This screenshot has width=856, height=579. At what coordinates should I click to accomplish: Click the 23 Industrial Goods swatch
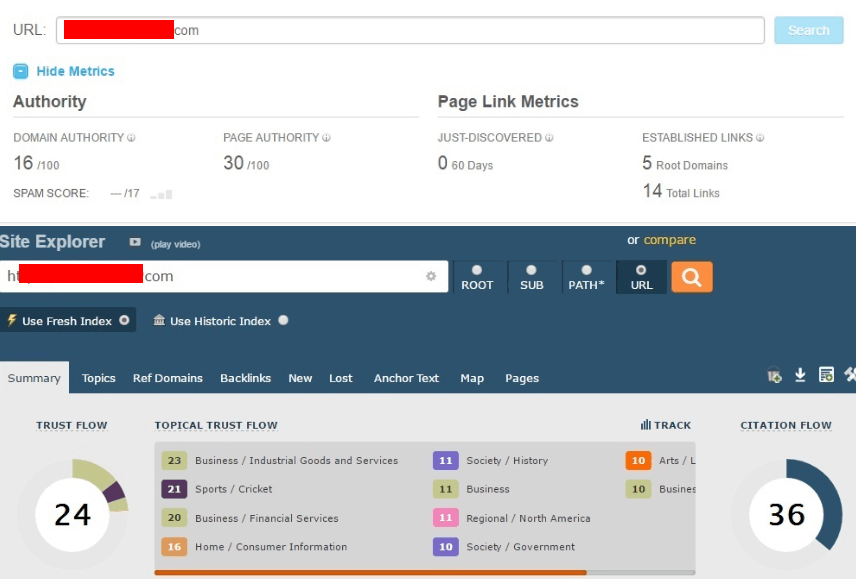point(174,460)
